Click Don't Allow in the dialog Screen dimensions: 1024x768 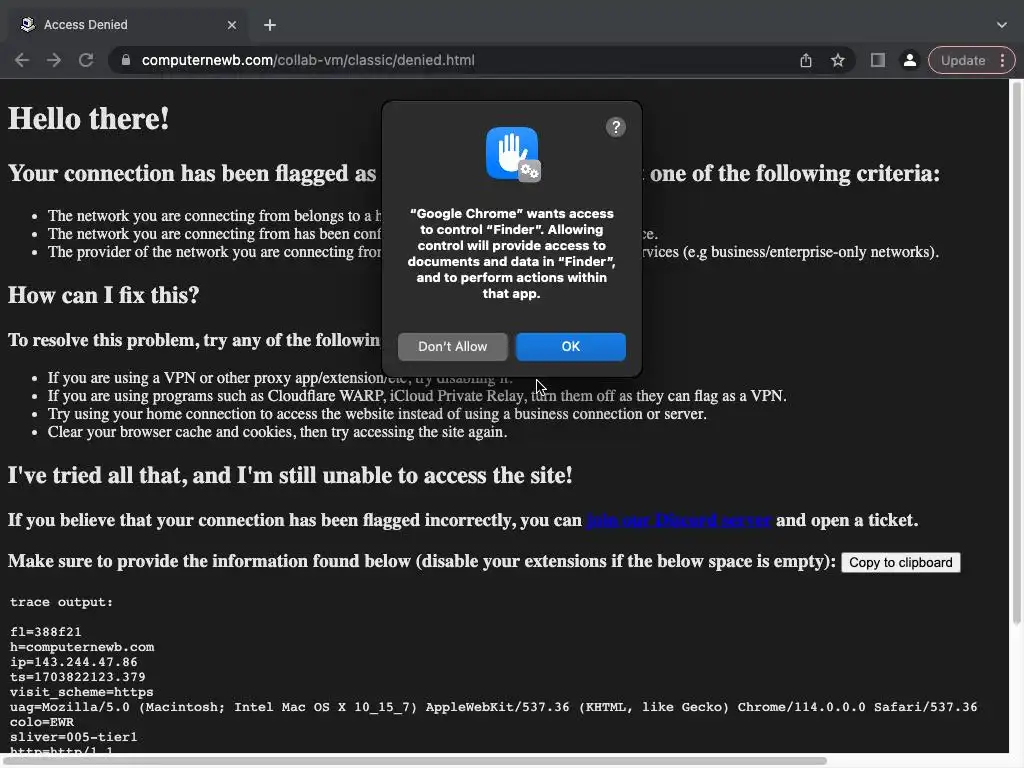click(x=453, y=346)
